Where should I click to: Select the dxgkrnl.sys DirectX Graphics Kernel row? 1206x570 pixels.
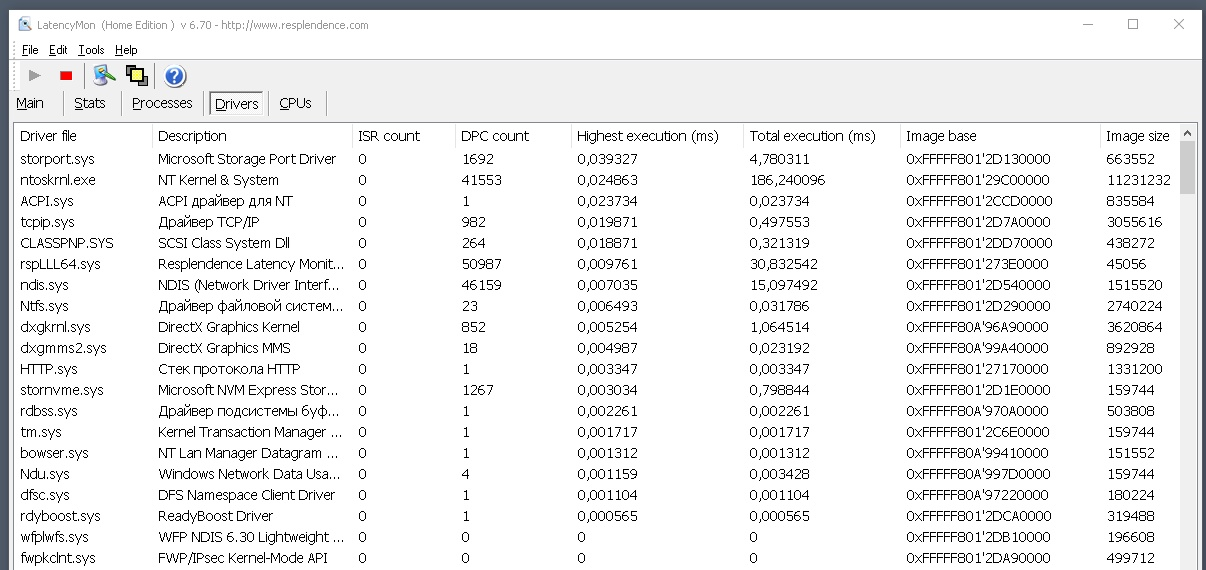pyautogui.click(x=597, y=327)
